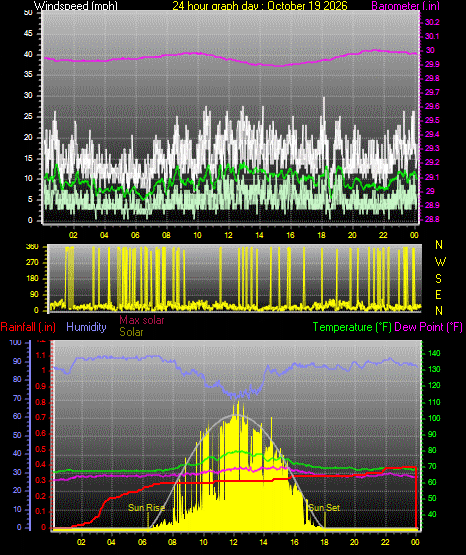Viewport: 466px width, 555px height.
Task: Click the barometer axis value "28.9"
Action: (x=432, y=205)
